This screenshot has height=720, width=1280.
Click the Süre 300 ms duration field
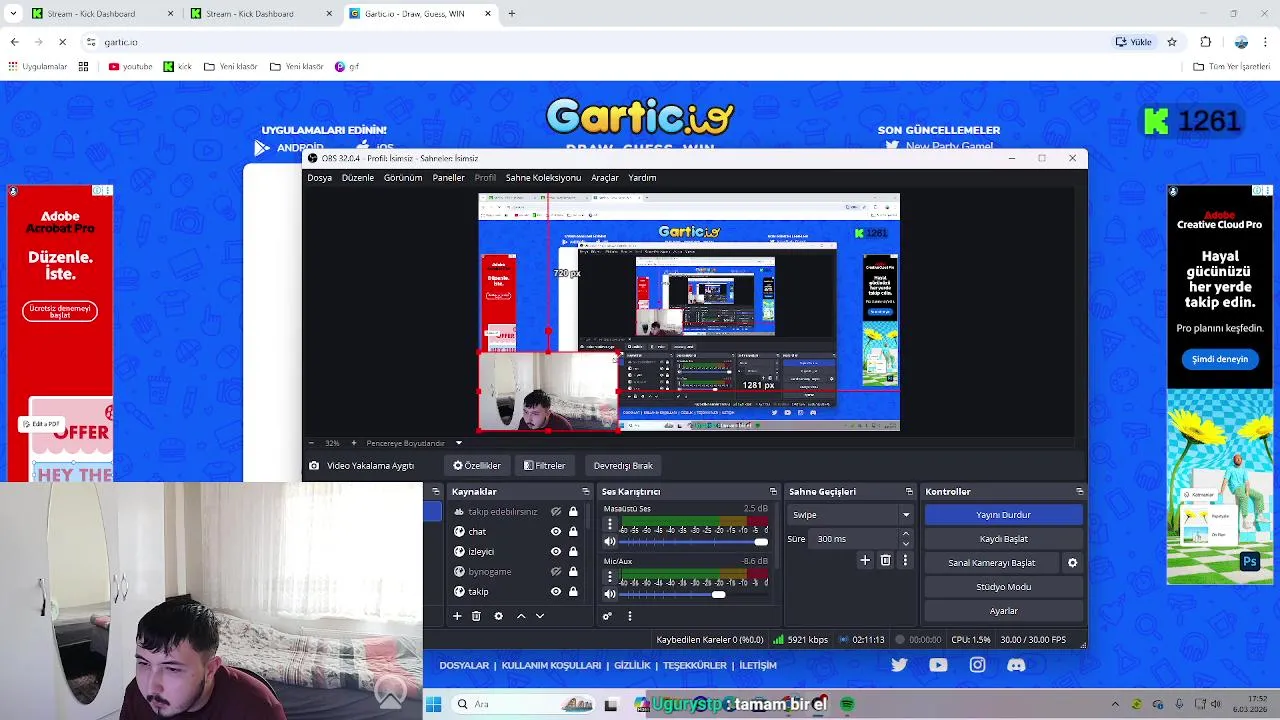tap(855, 539)
